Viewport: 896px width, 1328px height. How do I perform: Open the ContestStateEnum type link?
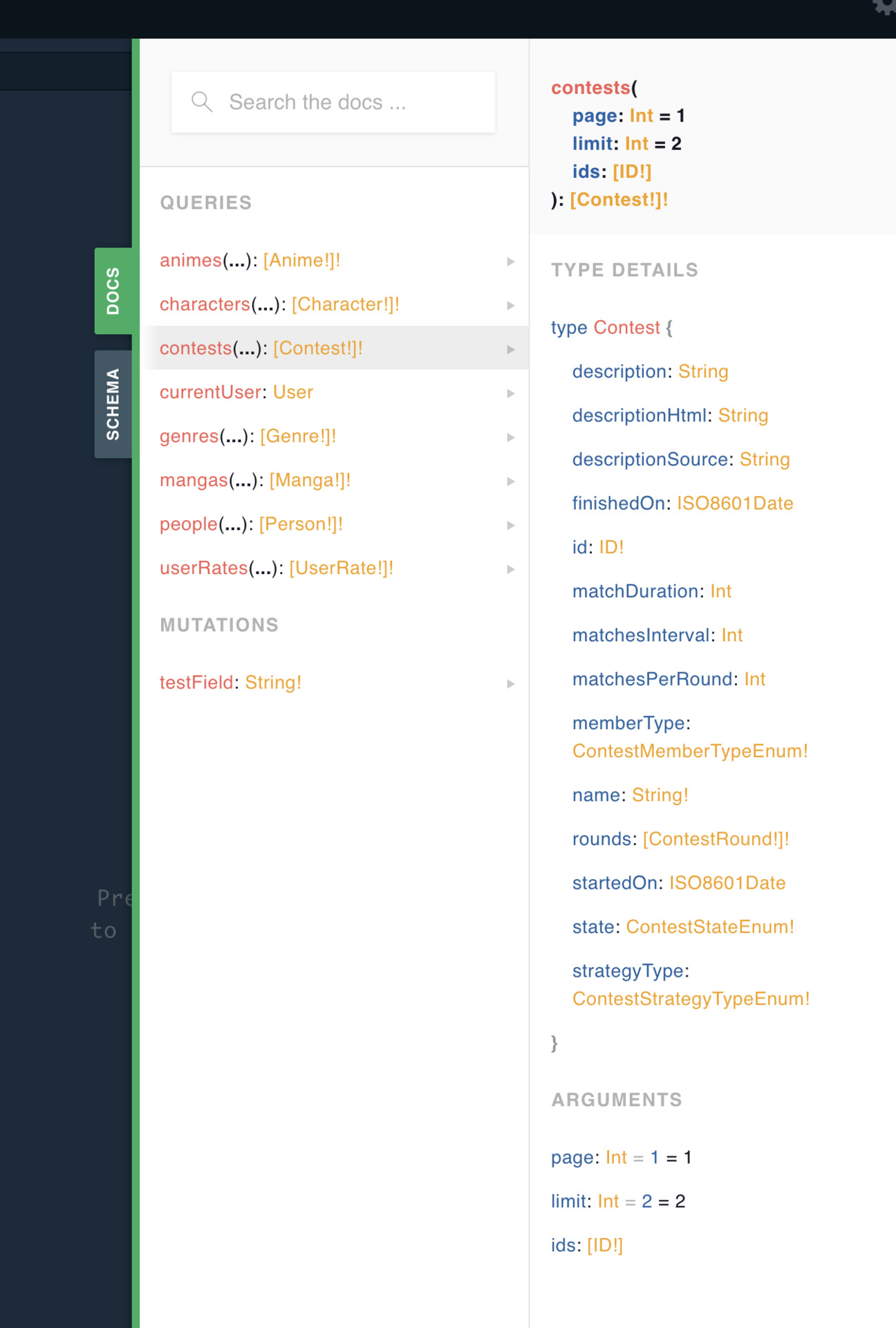709,927
